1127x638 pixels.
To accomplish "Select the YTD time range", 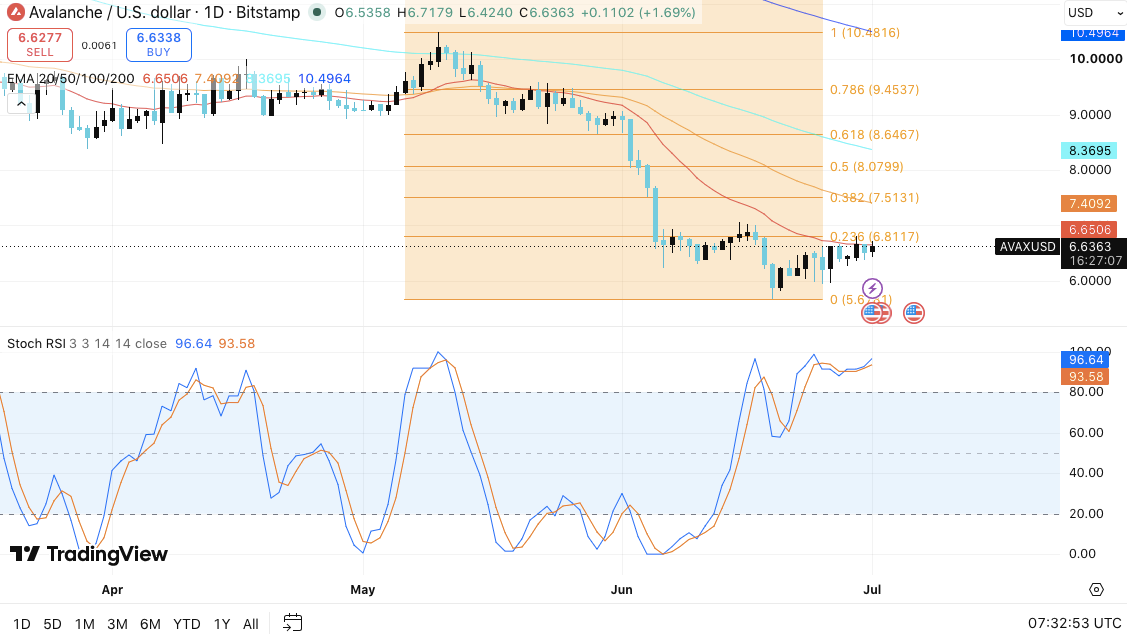I will pos(187,624).
